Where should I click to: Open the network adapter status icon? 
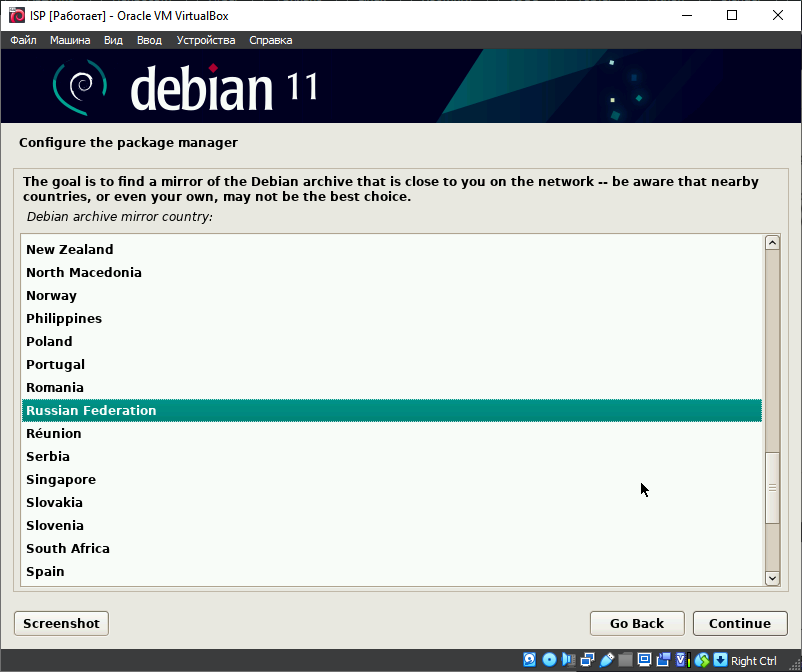click(x=587, y=660)
